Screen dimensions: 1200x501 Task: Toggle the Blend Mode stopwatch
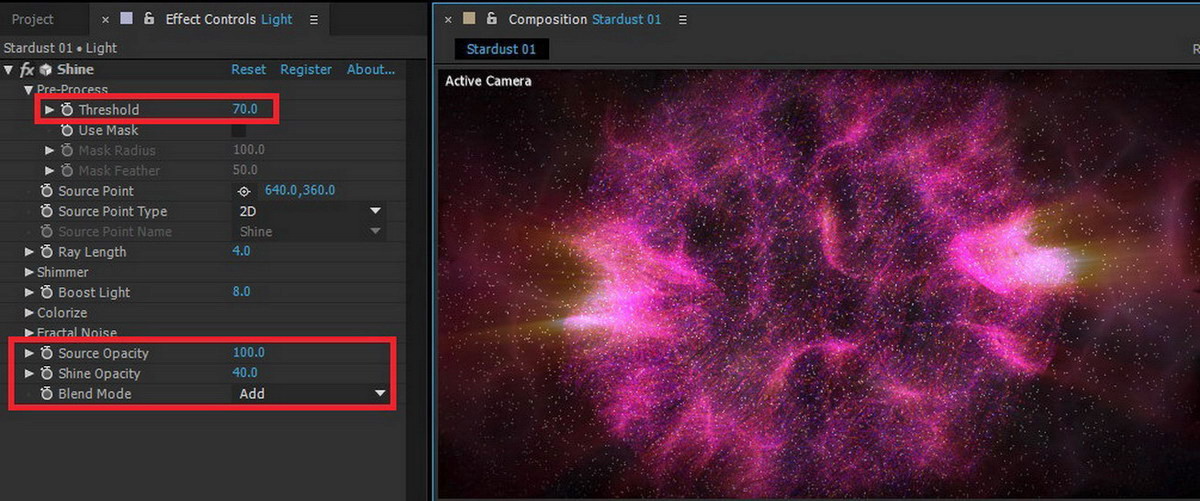(x=47, y=394)
